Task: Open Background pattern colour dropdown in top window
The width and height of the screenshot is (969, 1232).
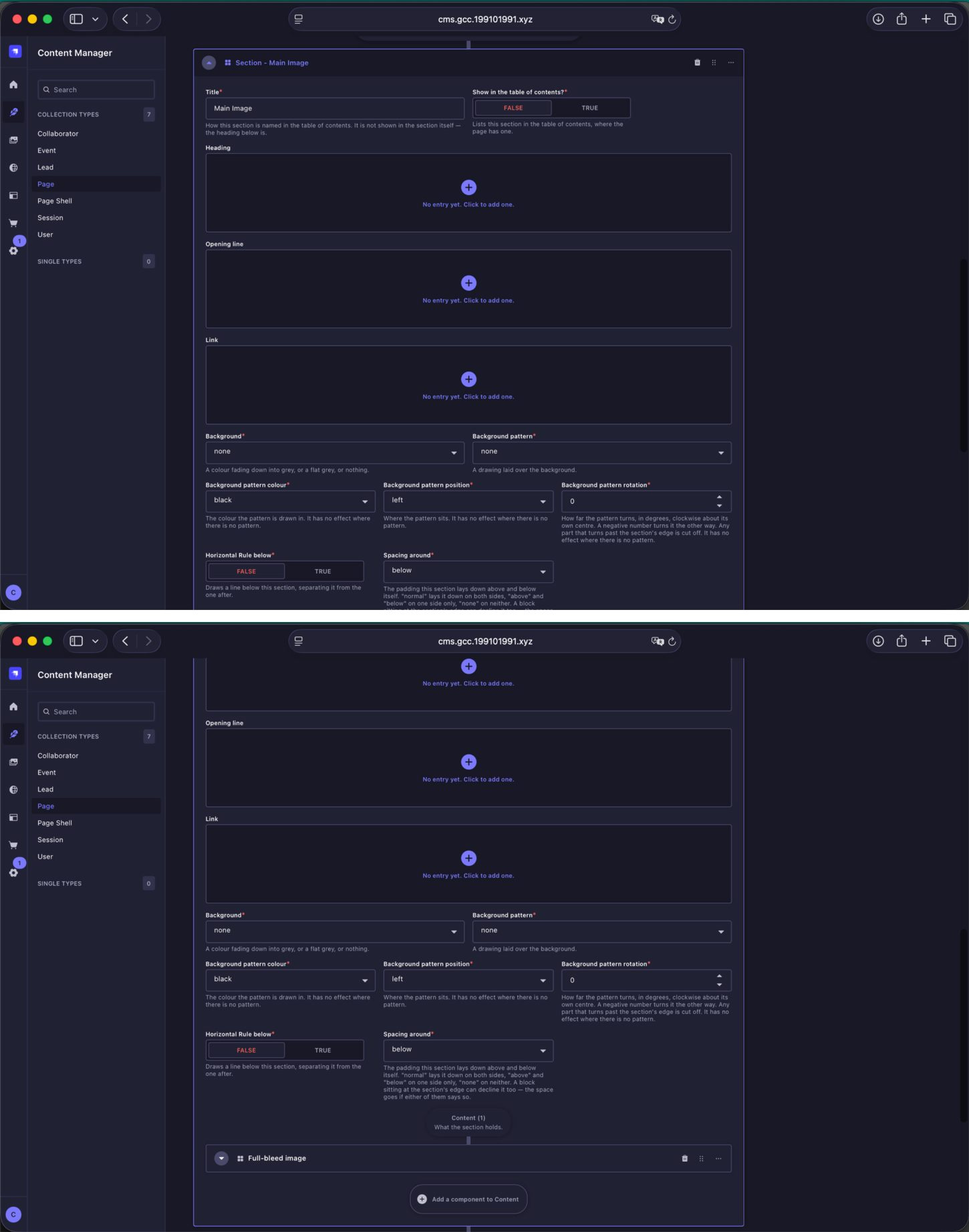Action: click(x=290, y=501)
